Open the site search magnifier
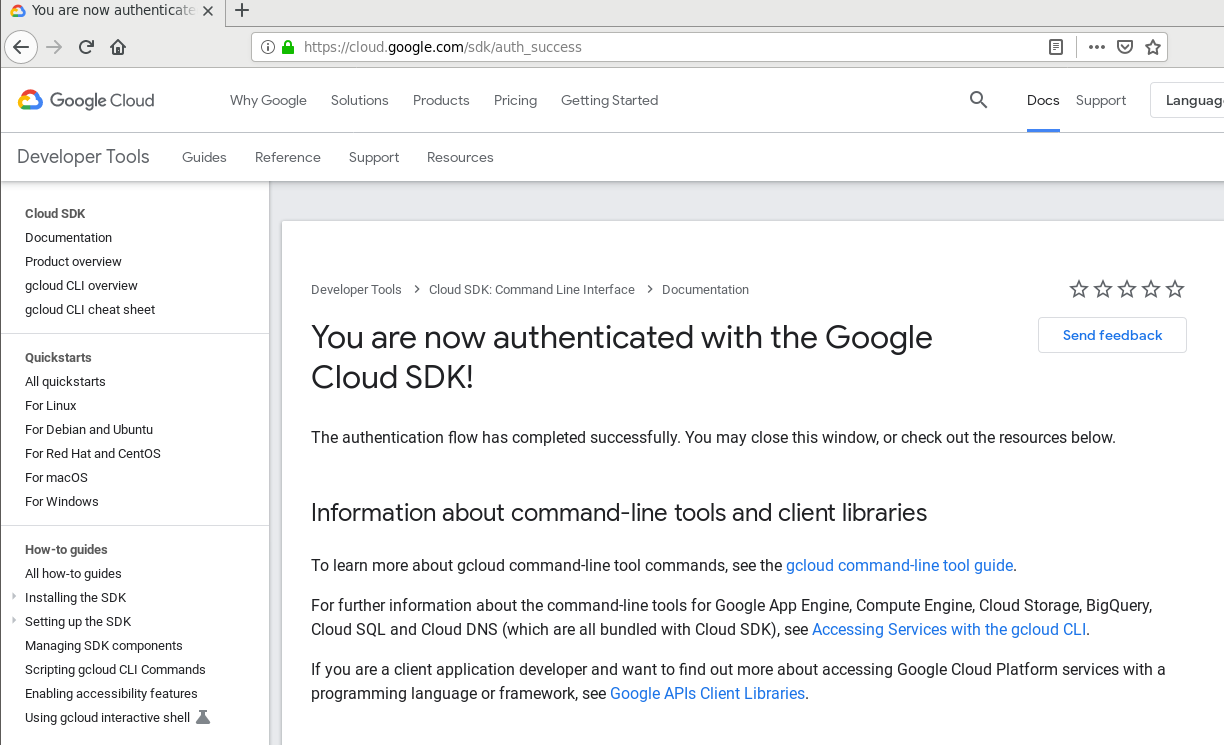Image resolution: width=1224 pixels, height=745 pixels. (978, 100)
